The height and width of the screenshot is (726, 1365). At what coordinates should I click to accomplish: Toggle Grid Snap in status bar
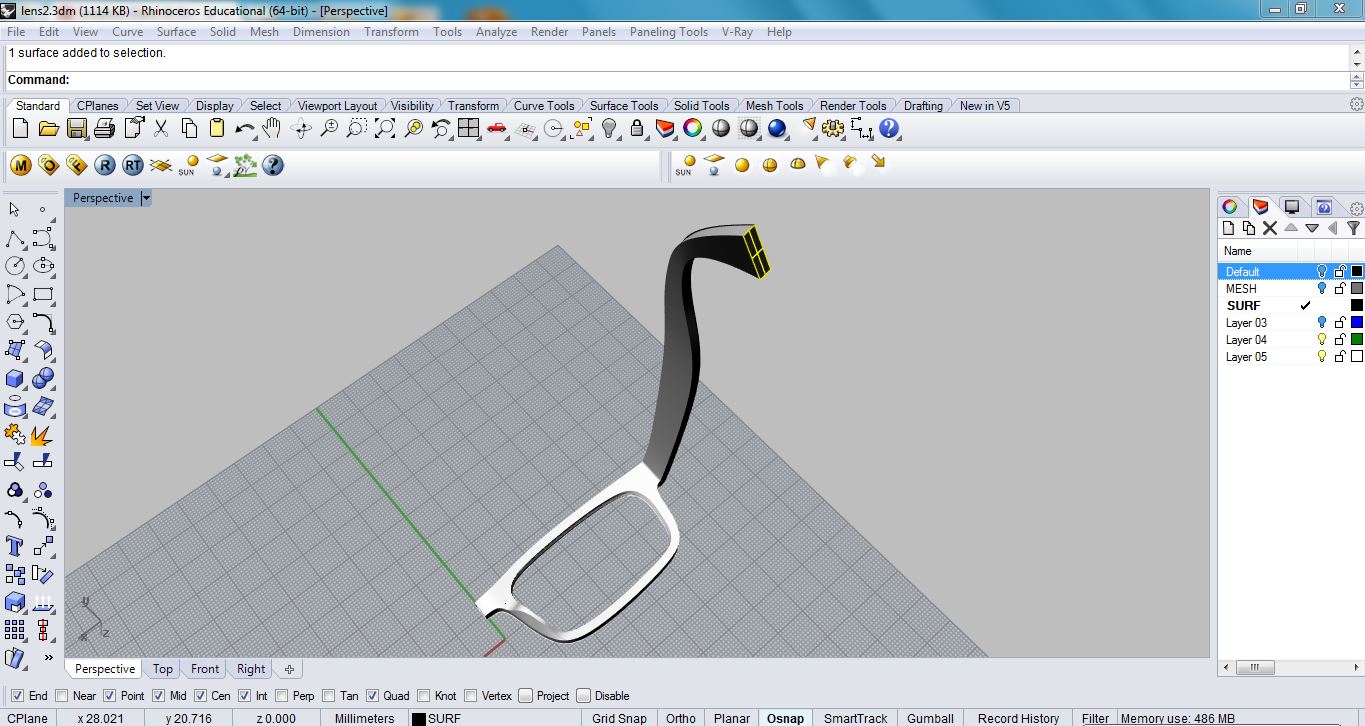pos(619,718)
